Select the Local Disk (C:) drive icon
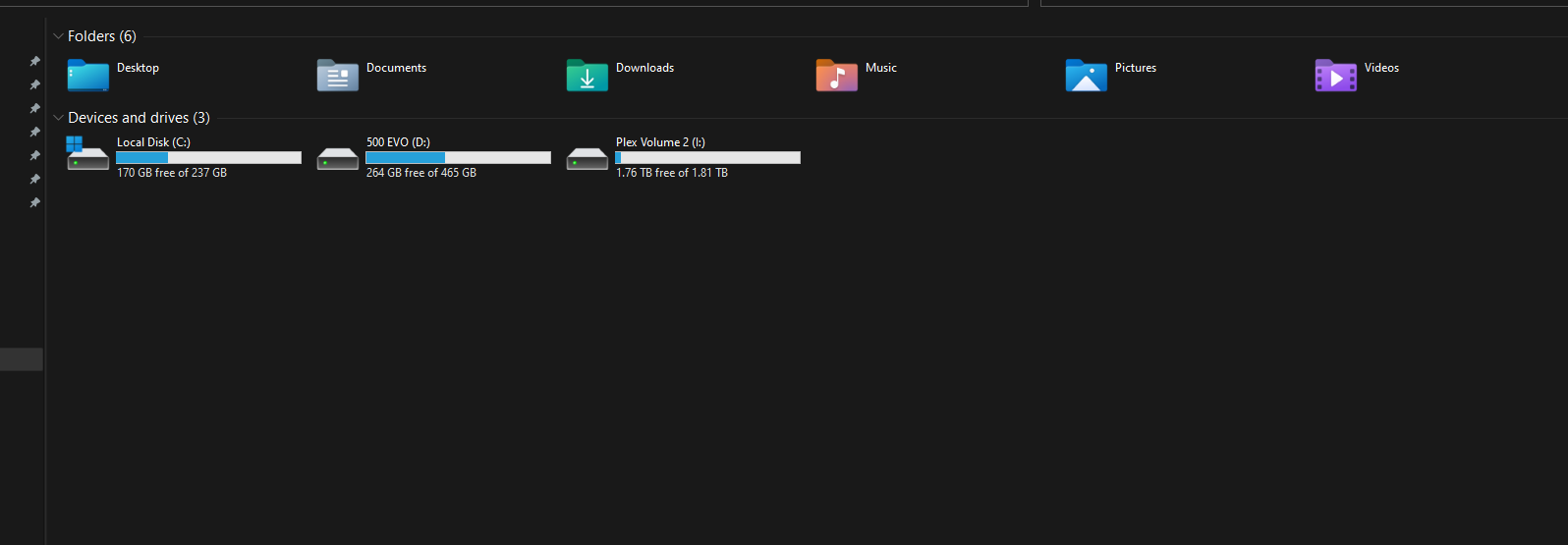1568x545 pixels. pyautogui.click(x=87, y=156)
